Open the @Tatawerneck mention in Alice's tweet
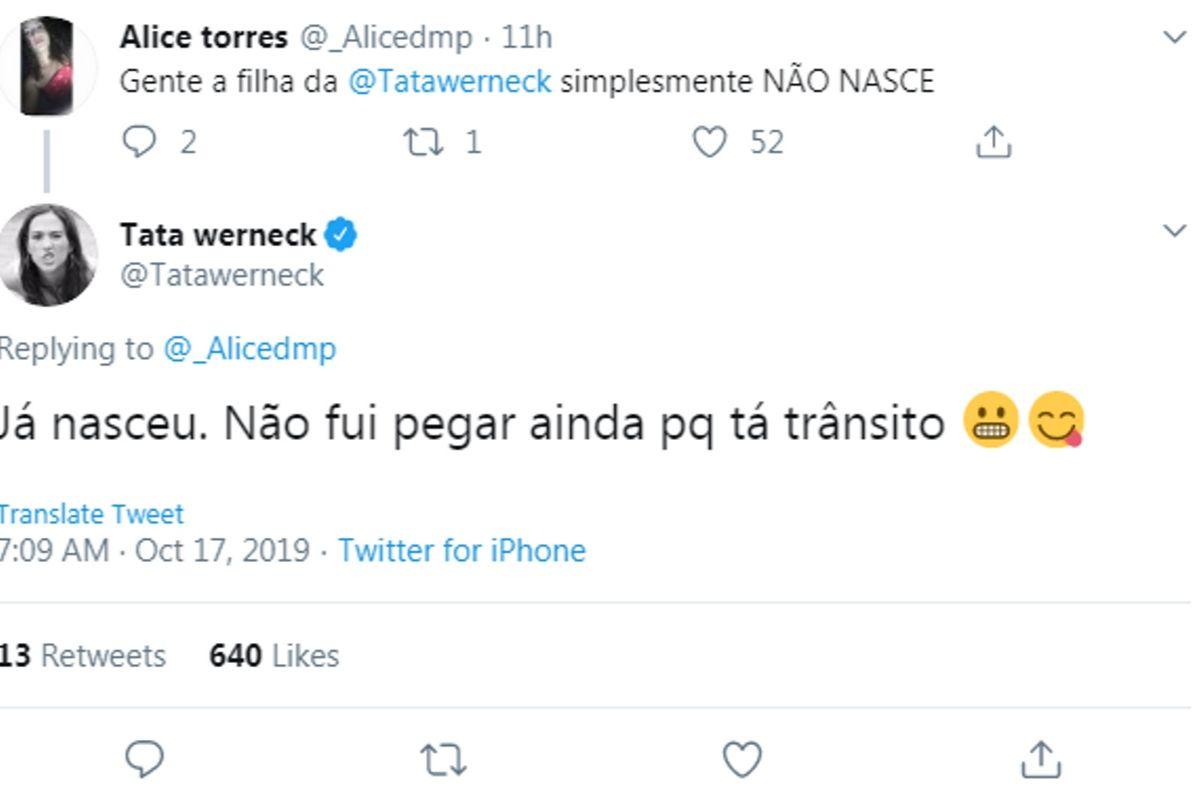This screenshot has height=800, width=1200. pyautogui.click(x=449, y=82)
